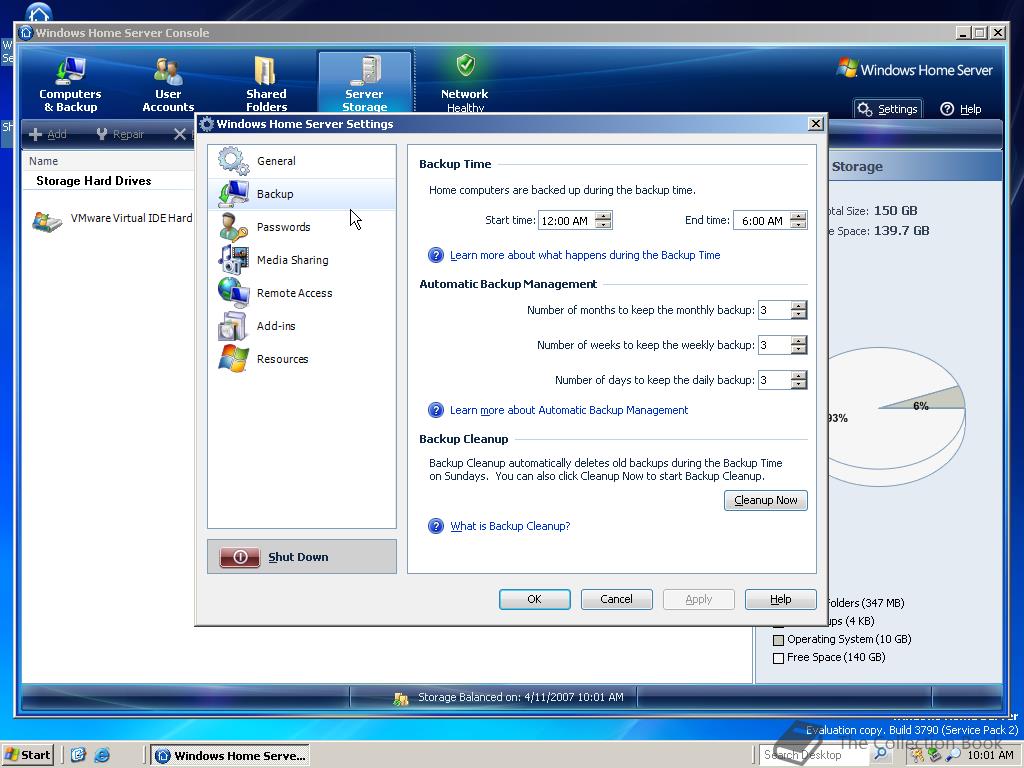Click the End time field
1024x768 pixels.
point(761,221)
